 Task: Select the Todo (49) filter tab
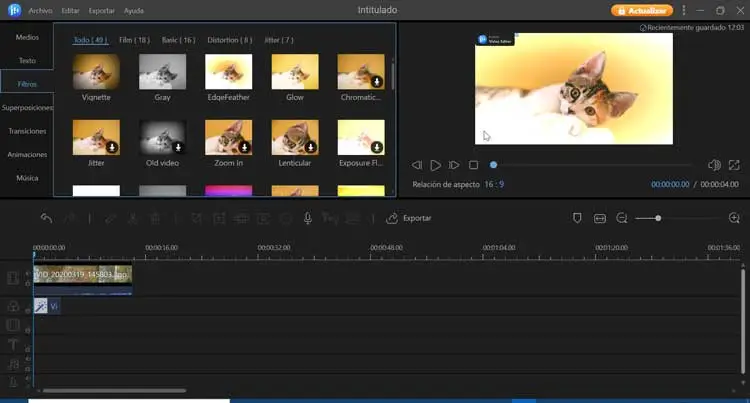90,40
